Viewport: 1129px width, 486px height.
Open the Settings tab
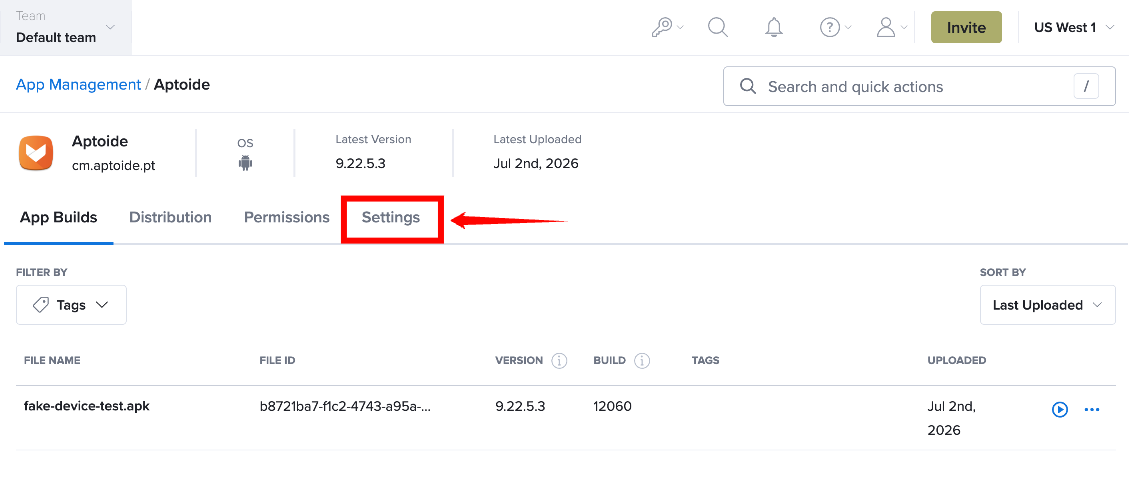coord(391,217)
